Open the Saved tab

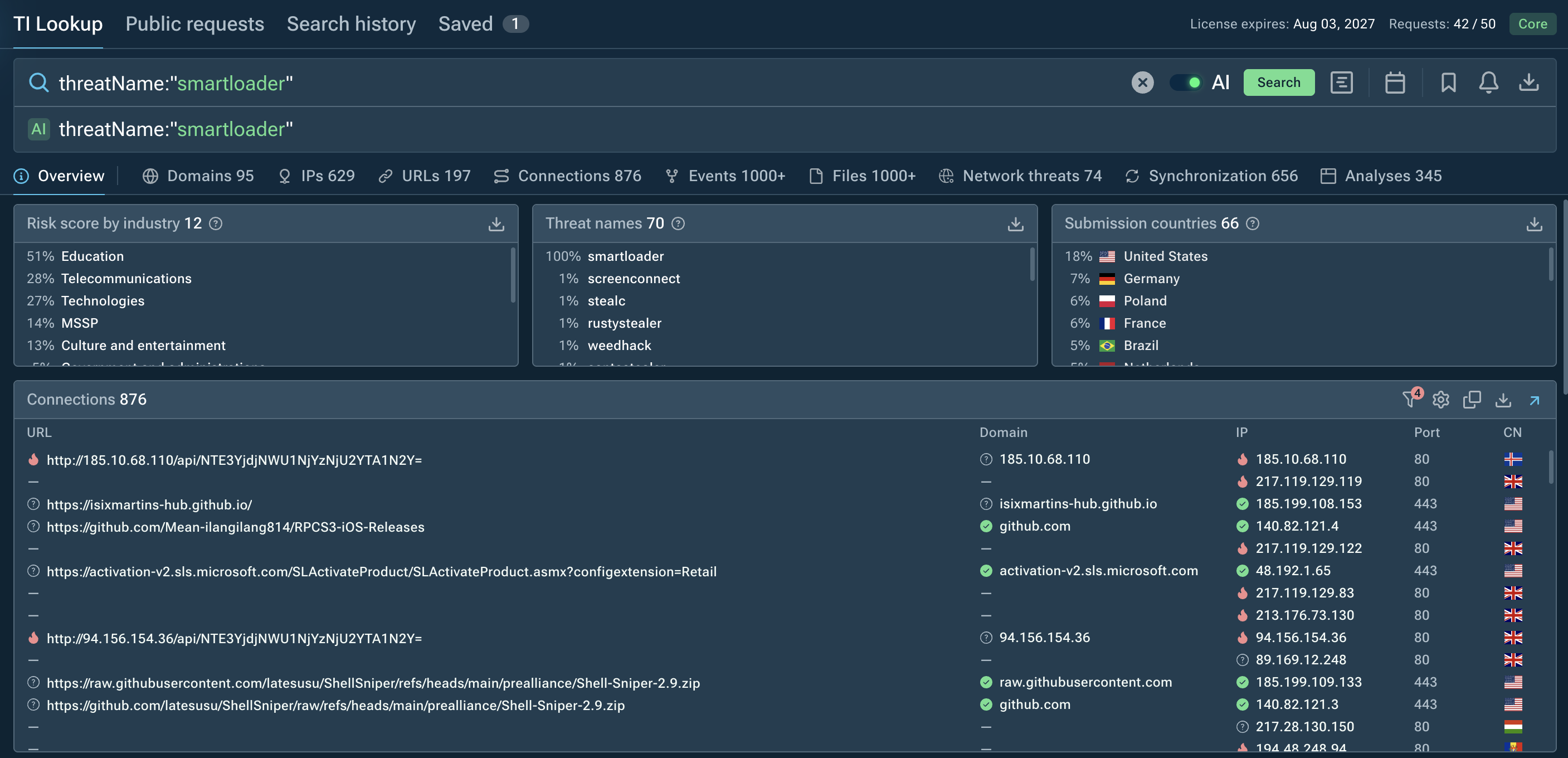pyautogui.click(x=483, y=24)
